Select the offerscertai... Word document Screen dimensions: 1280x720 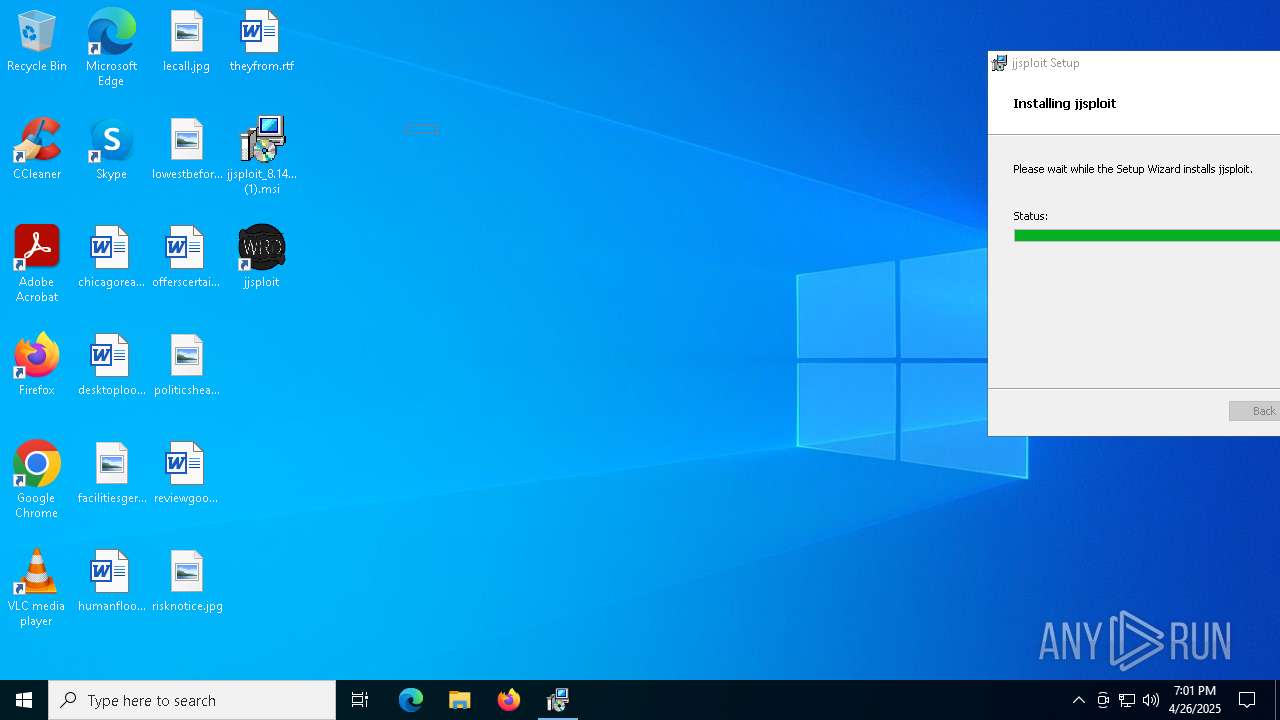[x=186, y=258]
